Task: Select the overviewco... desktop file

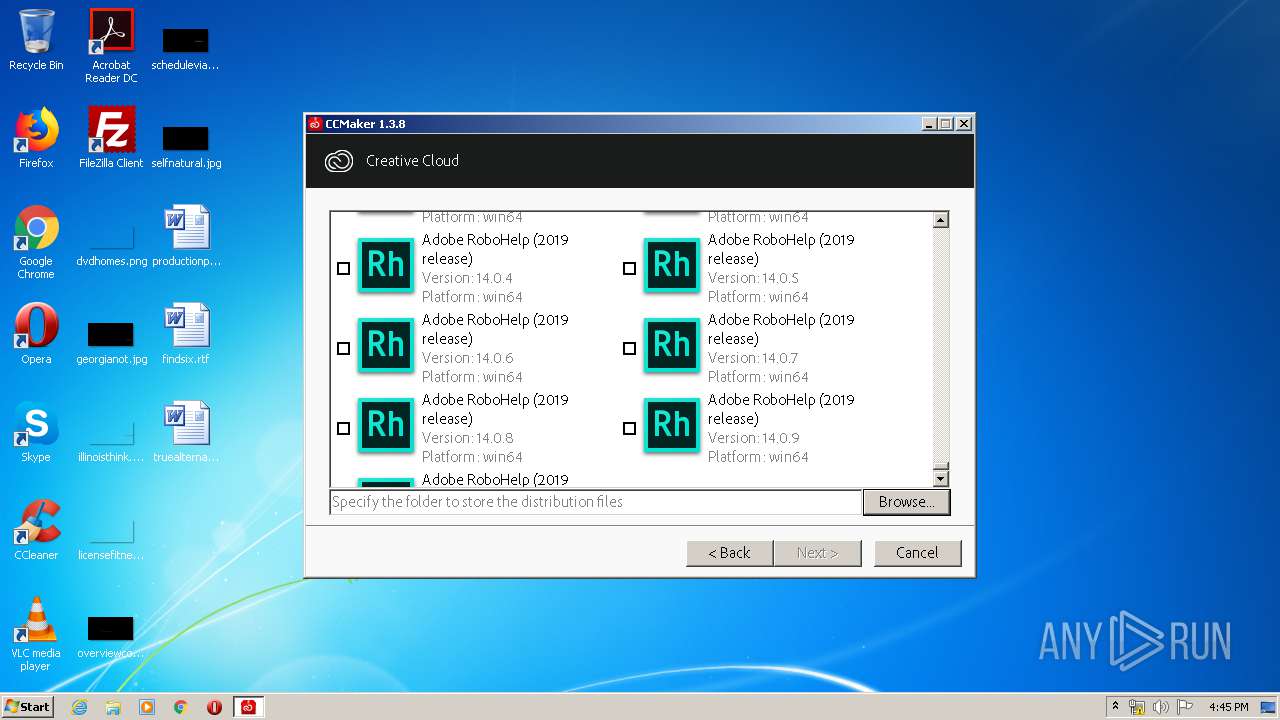Action: point(111,636)
